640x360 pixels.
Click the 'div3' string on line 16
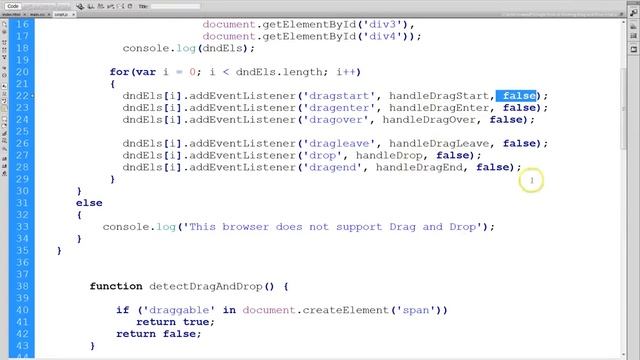pos(382,24)
